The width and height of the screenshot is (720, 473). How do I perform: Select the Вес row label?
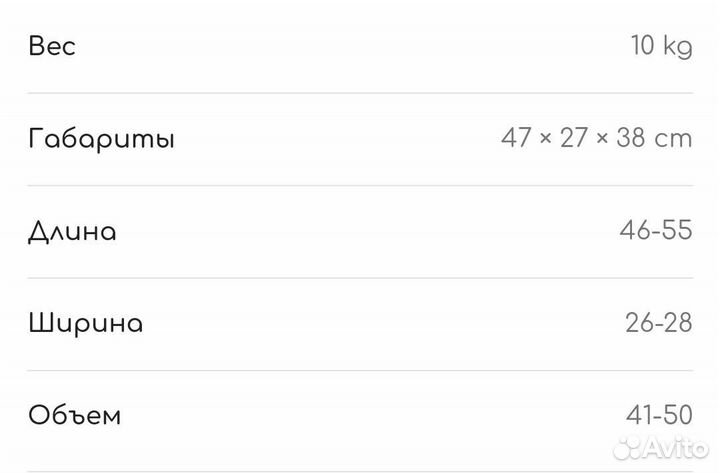click(52, 47)
